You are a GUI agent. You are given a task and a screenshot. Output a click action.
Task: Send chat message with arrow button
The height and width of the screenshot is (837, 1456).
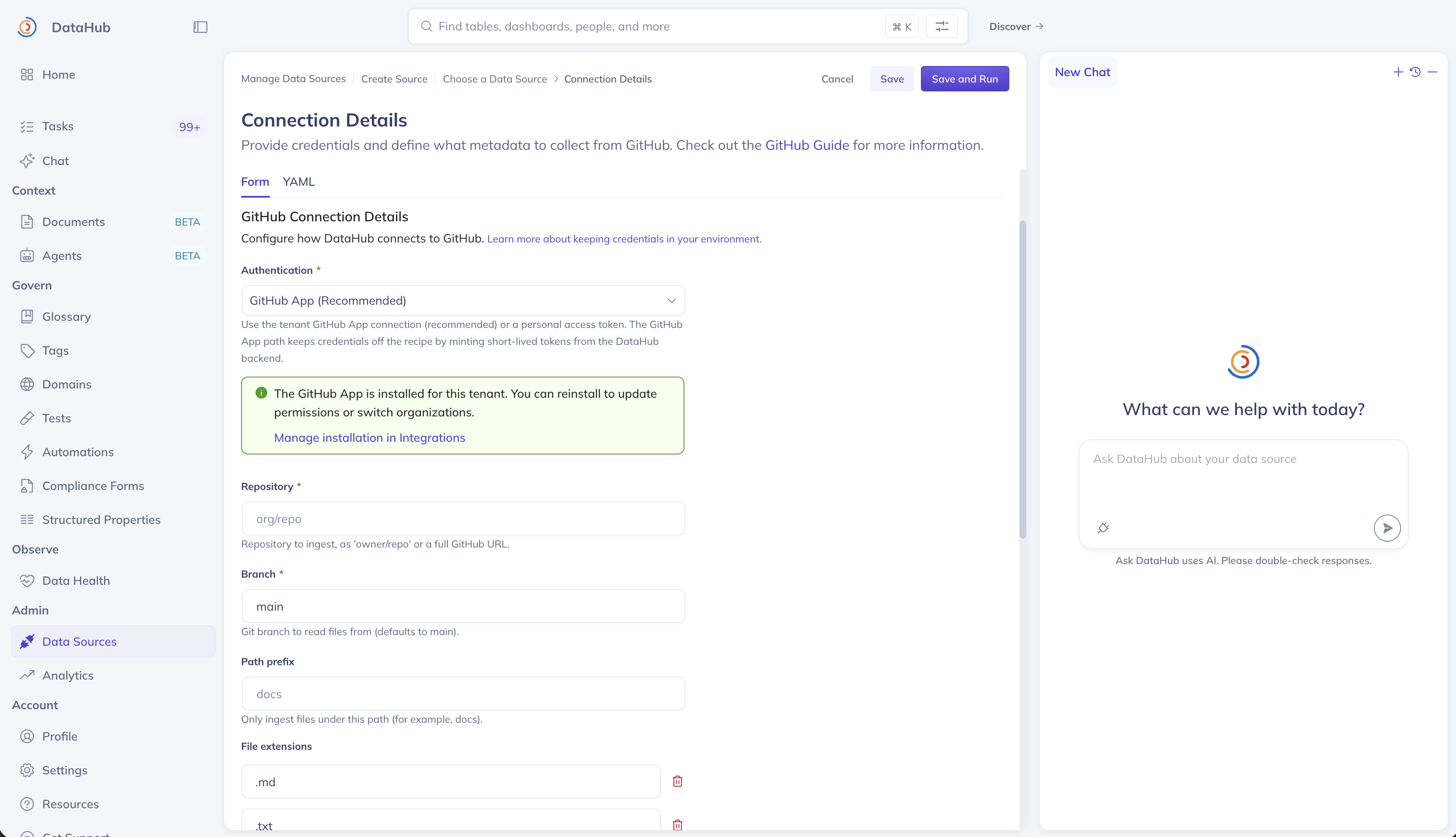1387,528
